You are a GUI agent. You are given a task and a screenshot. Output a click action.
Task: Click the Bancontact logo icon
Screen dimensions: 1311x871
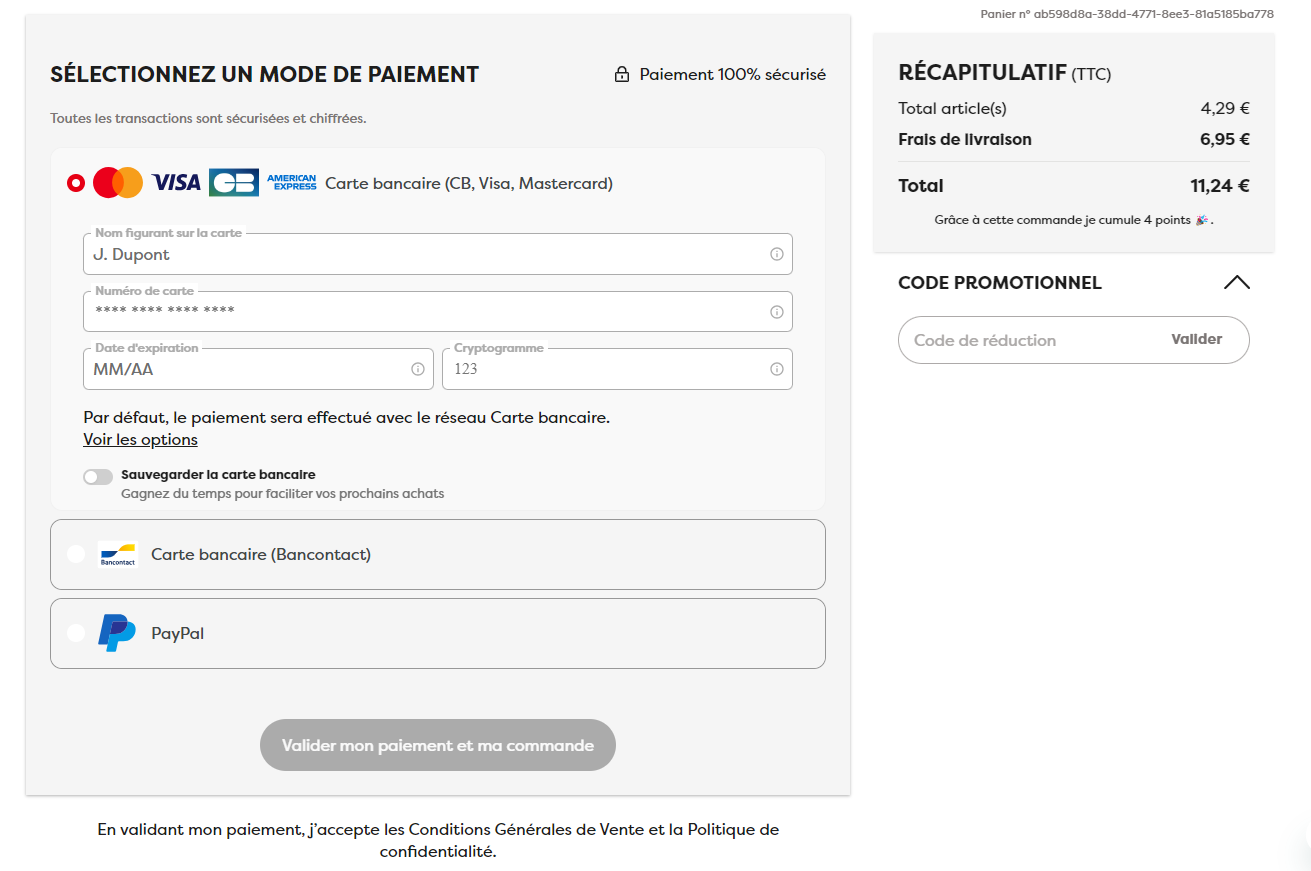pos(117,554)
